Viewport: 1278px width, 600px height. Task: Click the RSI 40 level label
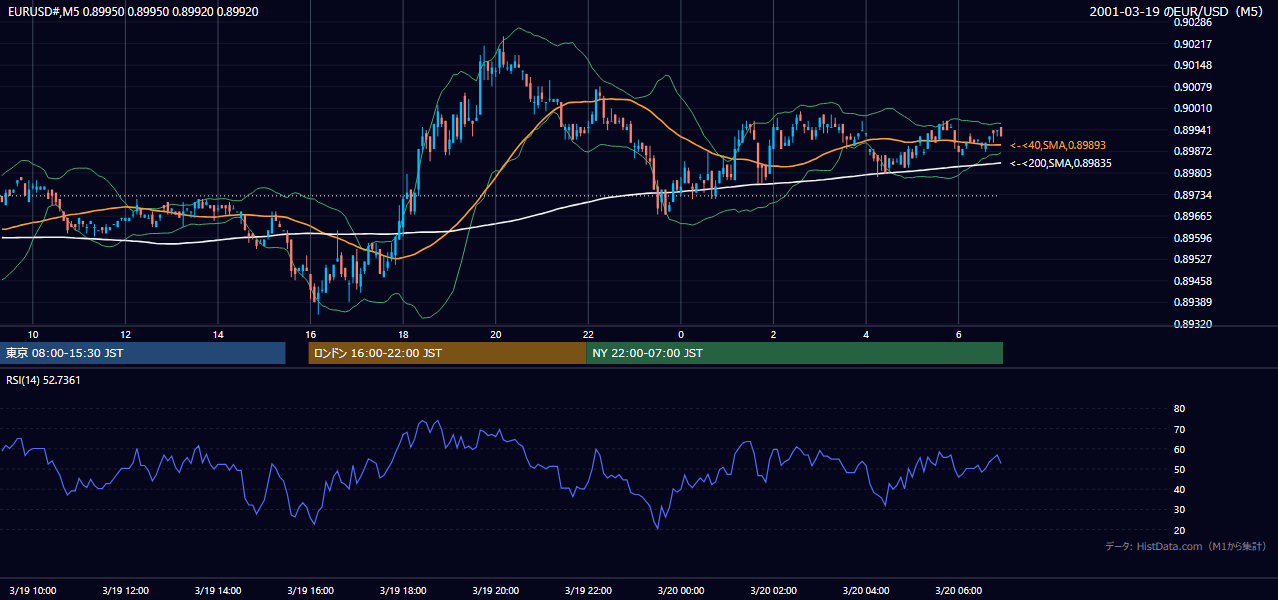click(x=1179, y=489)
